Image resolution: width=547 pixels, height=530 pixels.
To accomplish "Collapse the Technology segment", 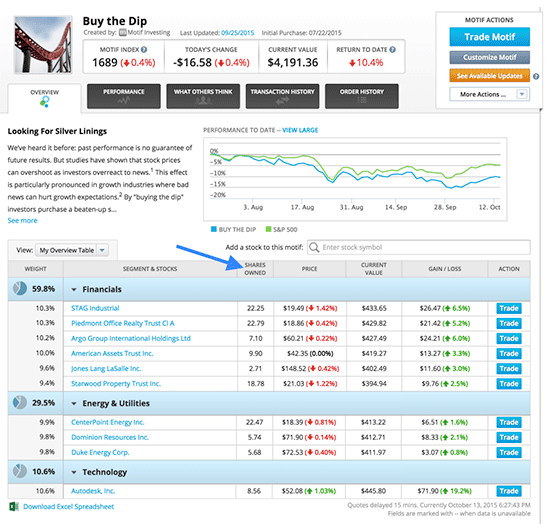I will coord(74,472).
